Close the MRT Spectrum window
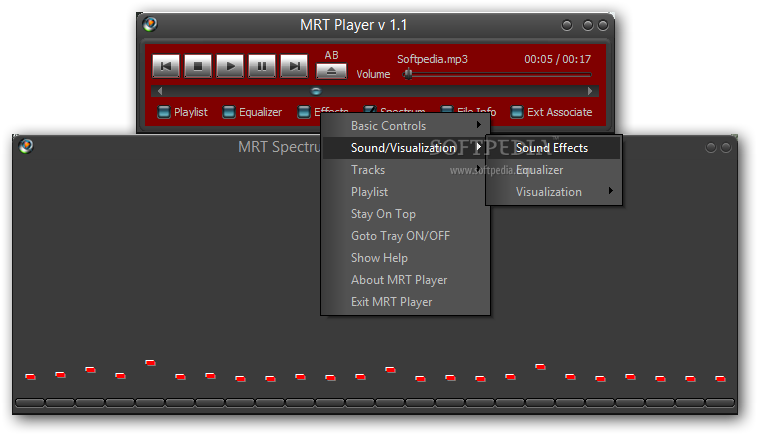Viewport: 758px width, 435px height. pyautogui.click(x=726, y=147)
